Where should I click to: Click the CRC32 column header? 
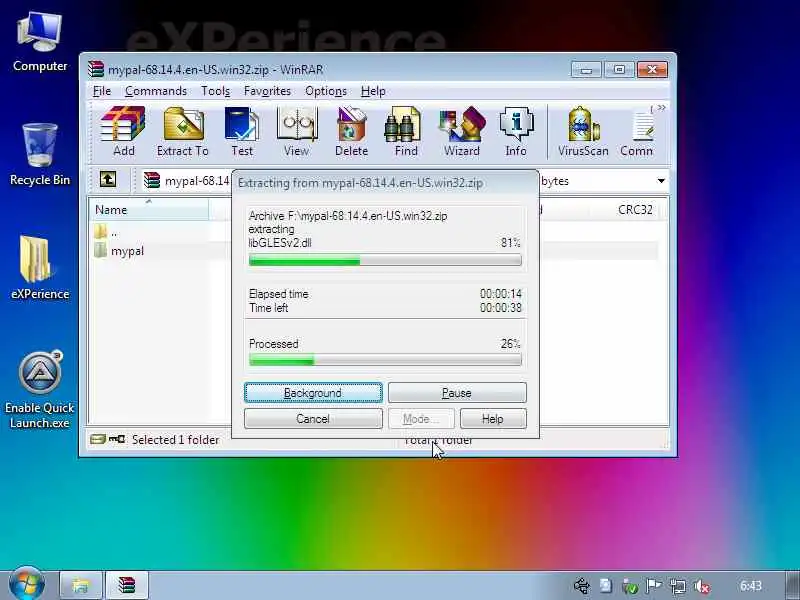click(x=635, y=210)
